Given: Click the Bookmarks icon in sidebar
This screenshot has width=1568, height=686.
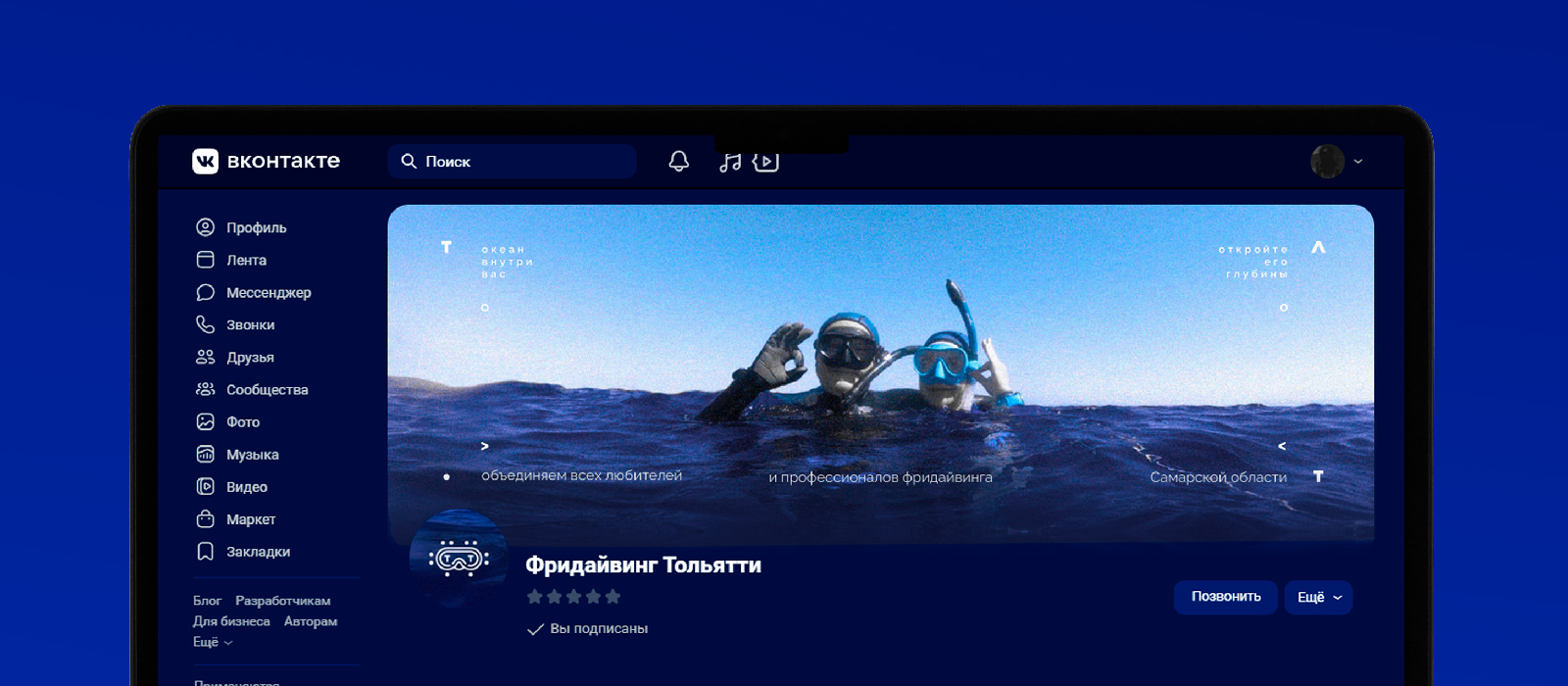Looking at the screenshot, I should click(x=205, y=552).
